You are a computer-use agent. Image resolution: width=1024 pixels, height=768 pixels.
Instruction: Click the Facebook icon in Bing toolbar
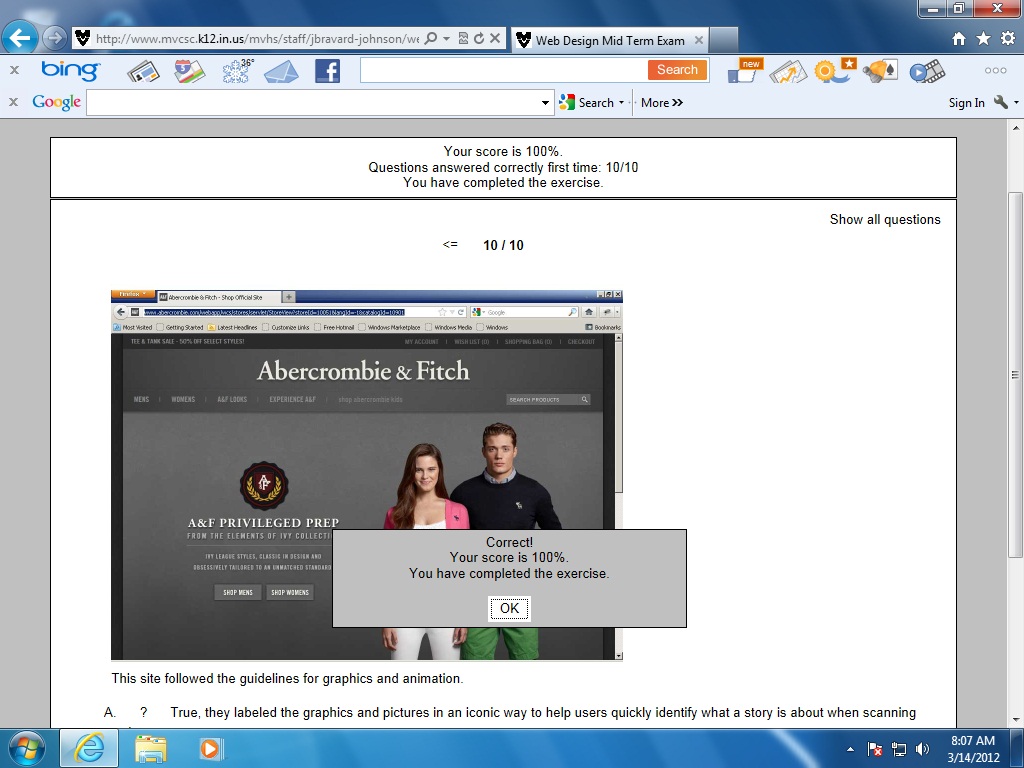327,71
